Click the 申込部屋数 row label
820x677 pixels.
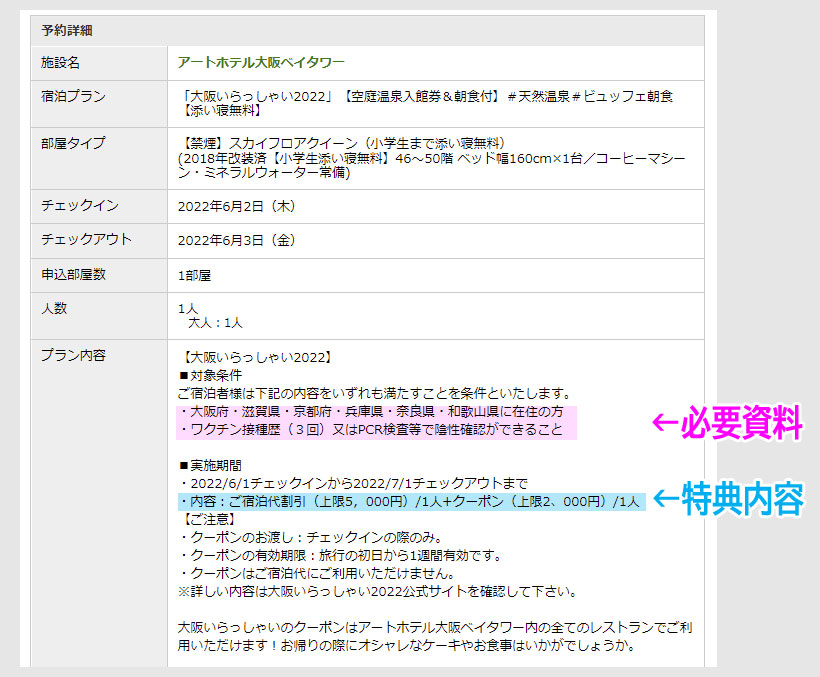73,274
